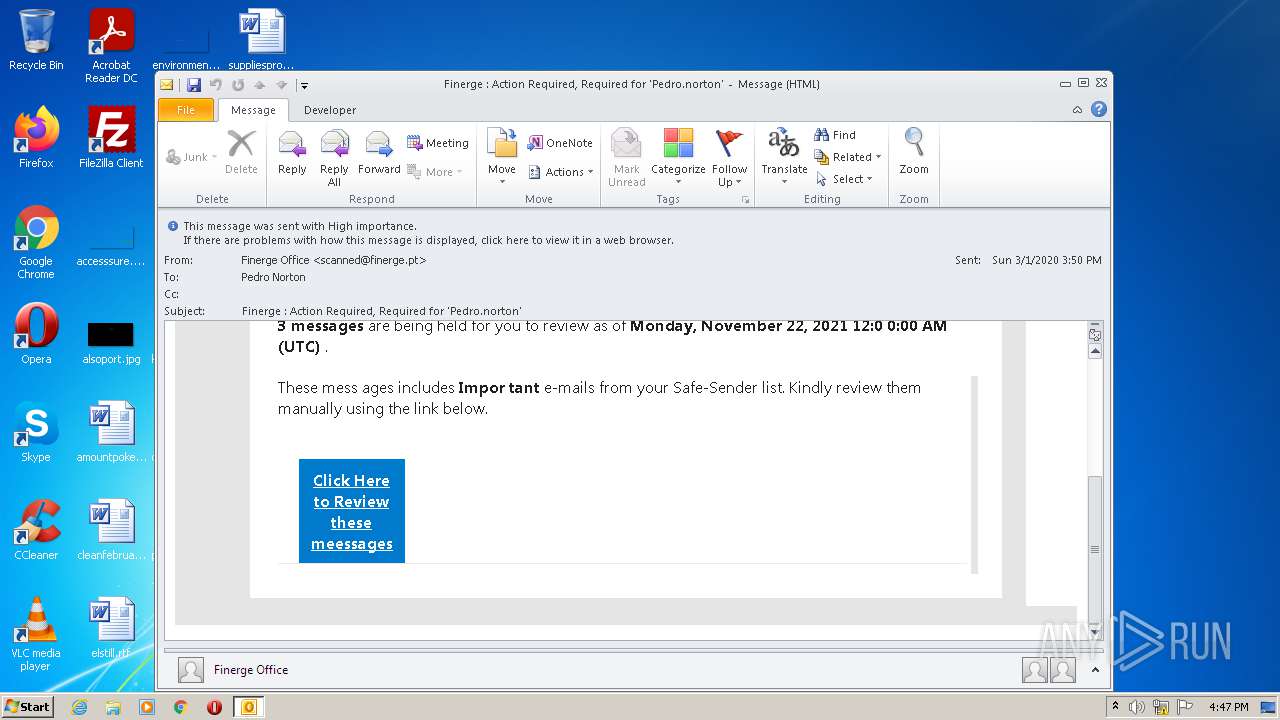Expand the More respond options
Screen dimensions: 1280x720
pyautogui.click(x=435, y=172)
